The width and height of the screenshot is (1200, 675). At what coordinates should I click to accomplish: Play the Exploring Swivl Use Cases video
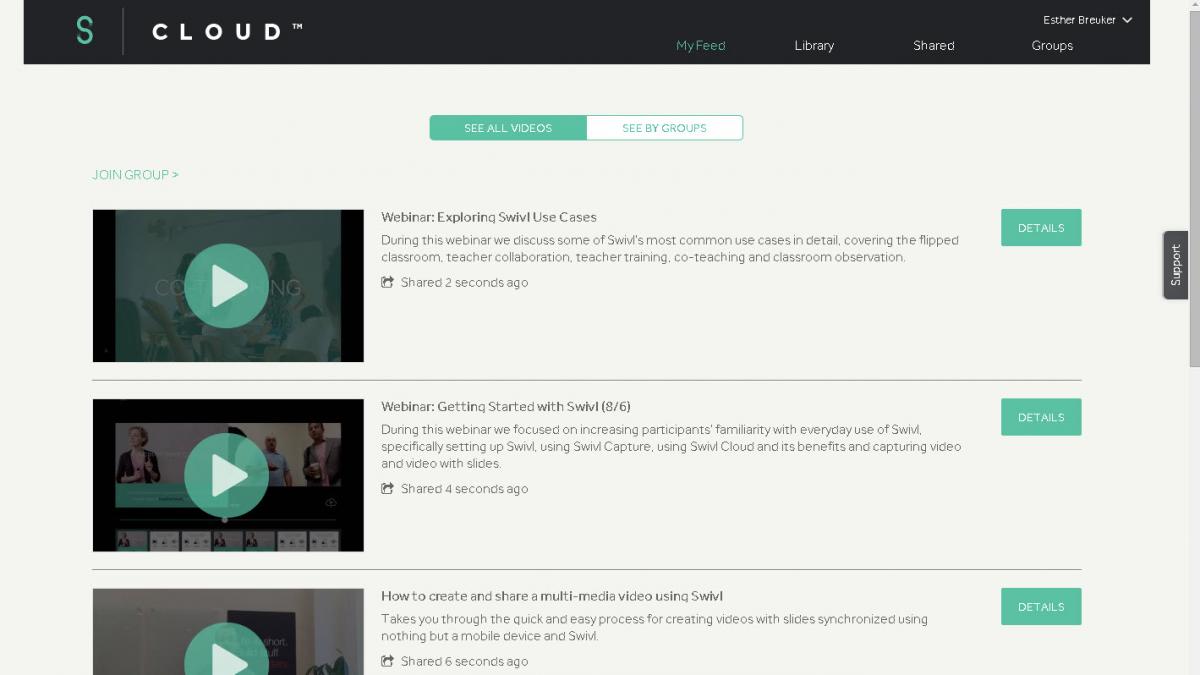(x=227, y=286)
